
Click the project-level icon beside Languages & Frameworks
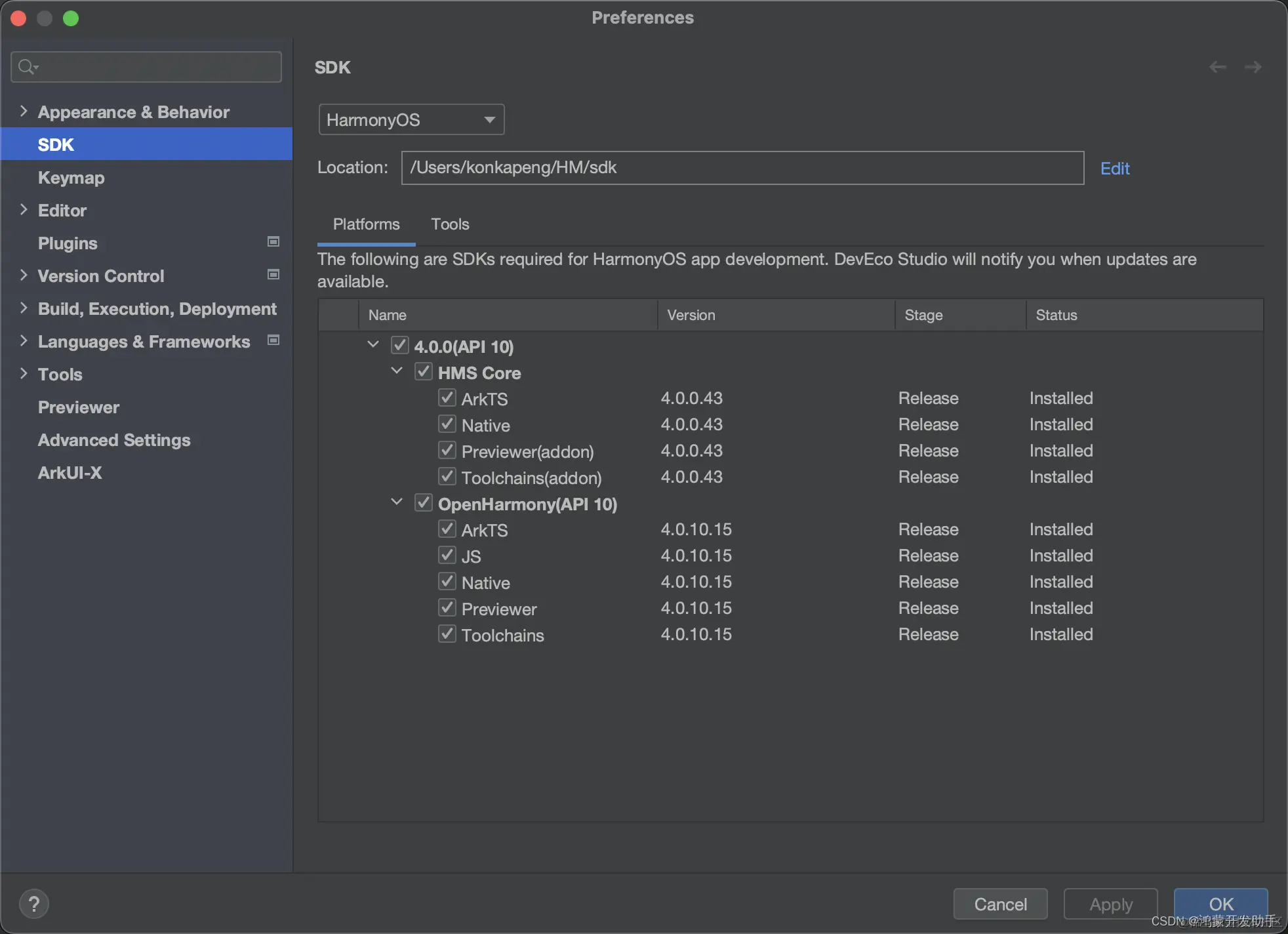273,340
